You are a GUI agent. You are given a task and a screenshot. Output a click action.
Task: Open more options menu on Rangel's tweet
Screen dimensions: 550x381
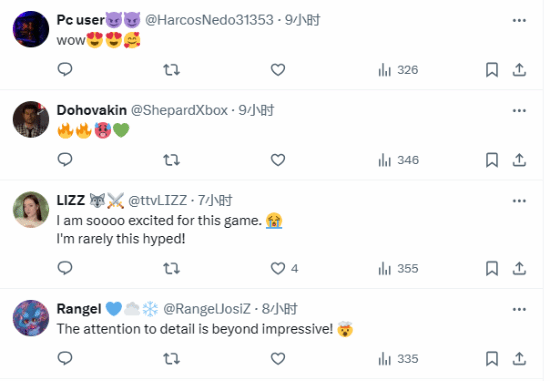click(519, 309)
